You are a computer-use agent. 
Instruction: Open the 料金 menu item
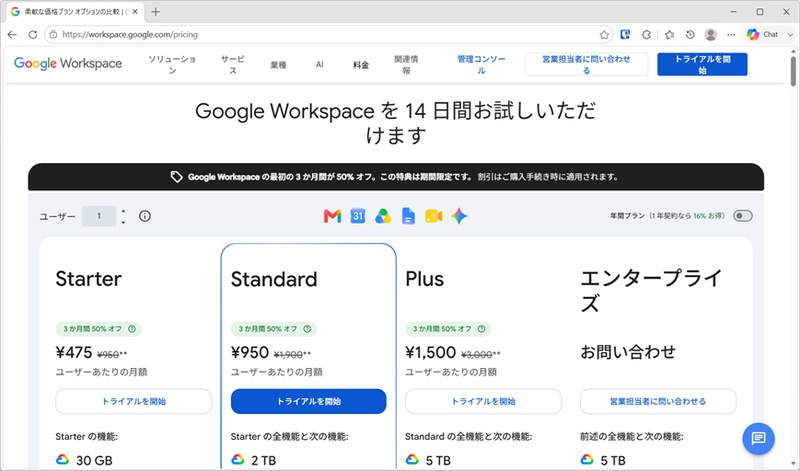361,65
